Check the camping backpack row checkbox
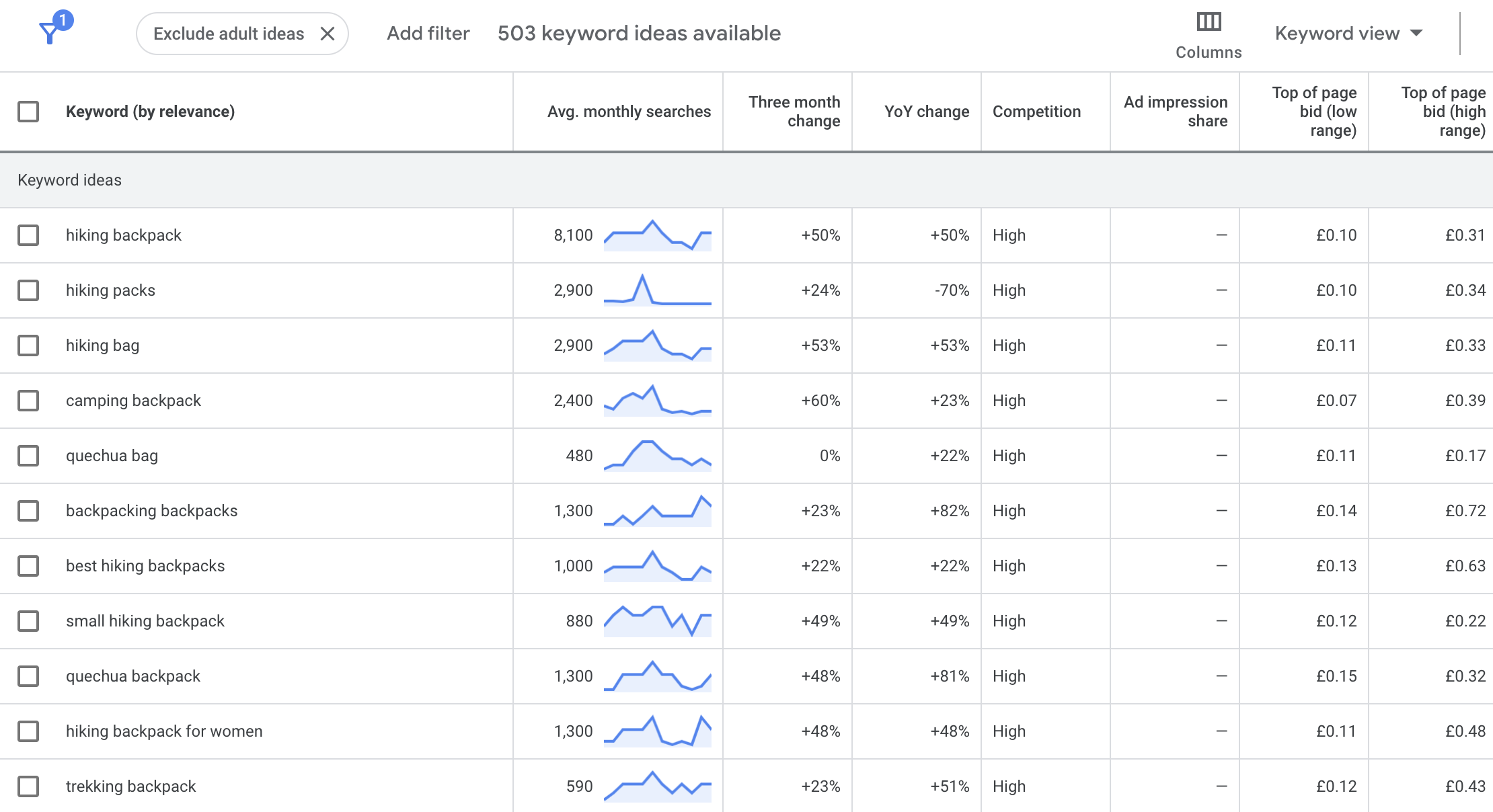The width and height of the screenshot is (1493, 812). pyautogui.click(x=28, y=401)
